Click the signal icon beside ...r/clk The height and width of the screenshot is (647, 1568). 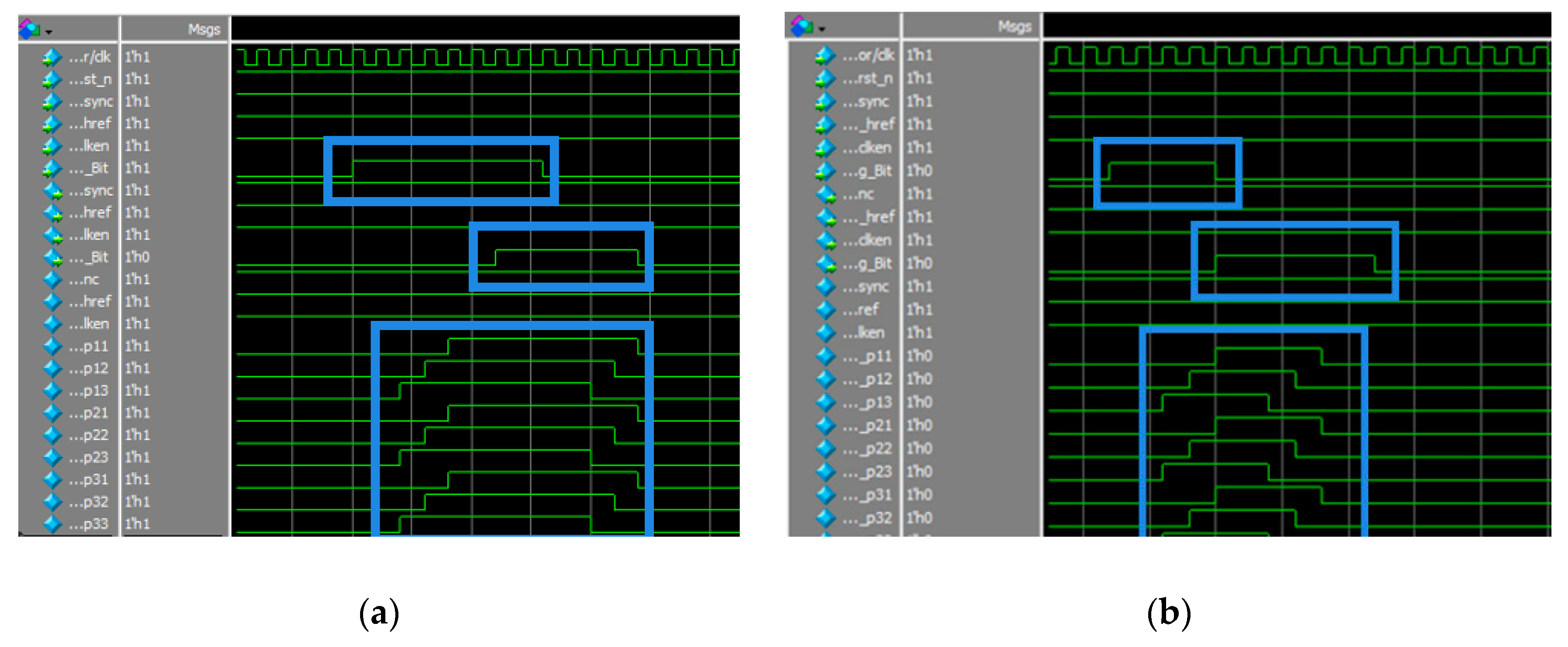(x=52, y=57)
